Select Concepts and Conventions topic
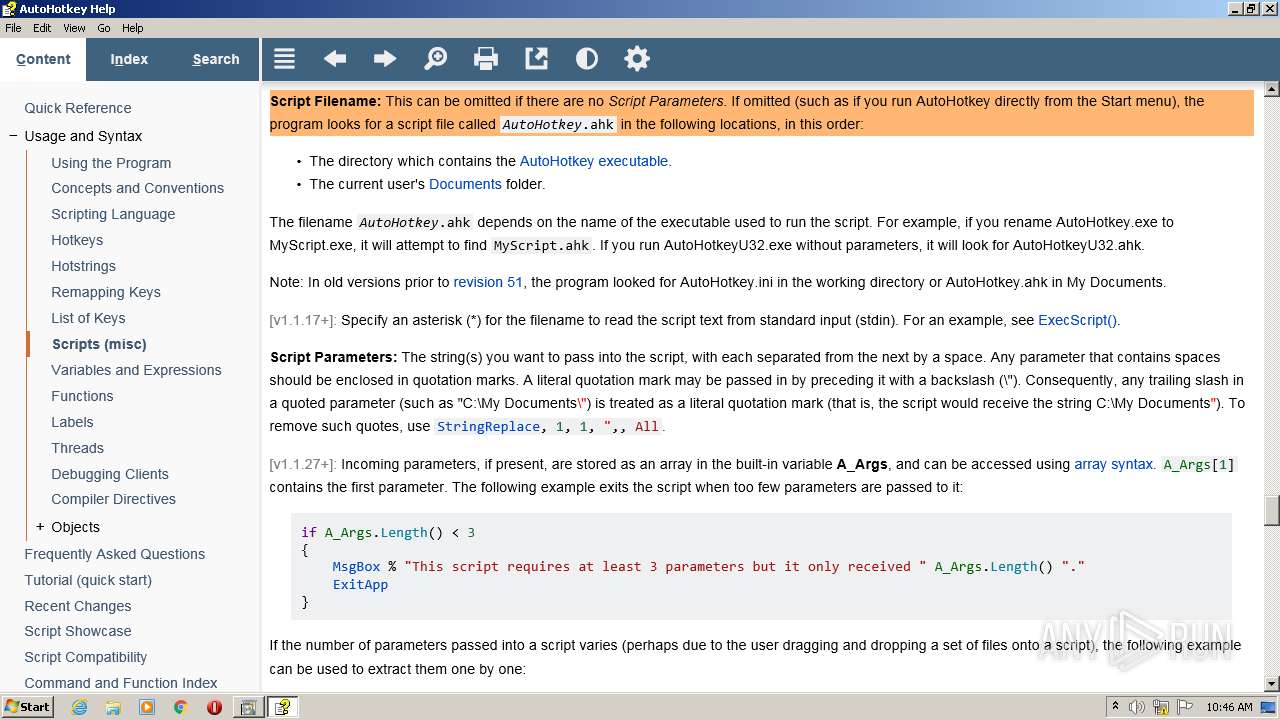The image size is (1280, 720). tap(137, 188)
